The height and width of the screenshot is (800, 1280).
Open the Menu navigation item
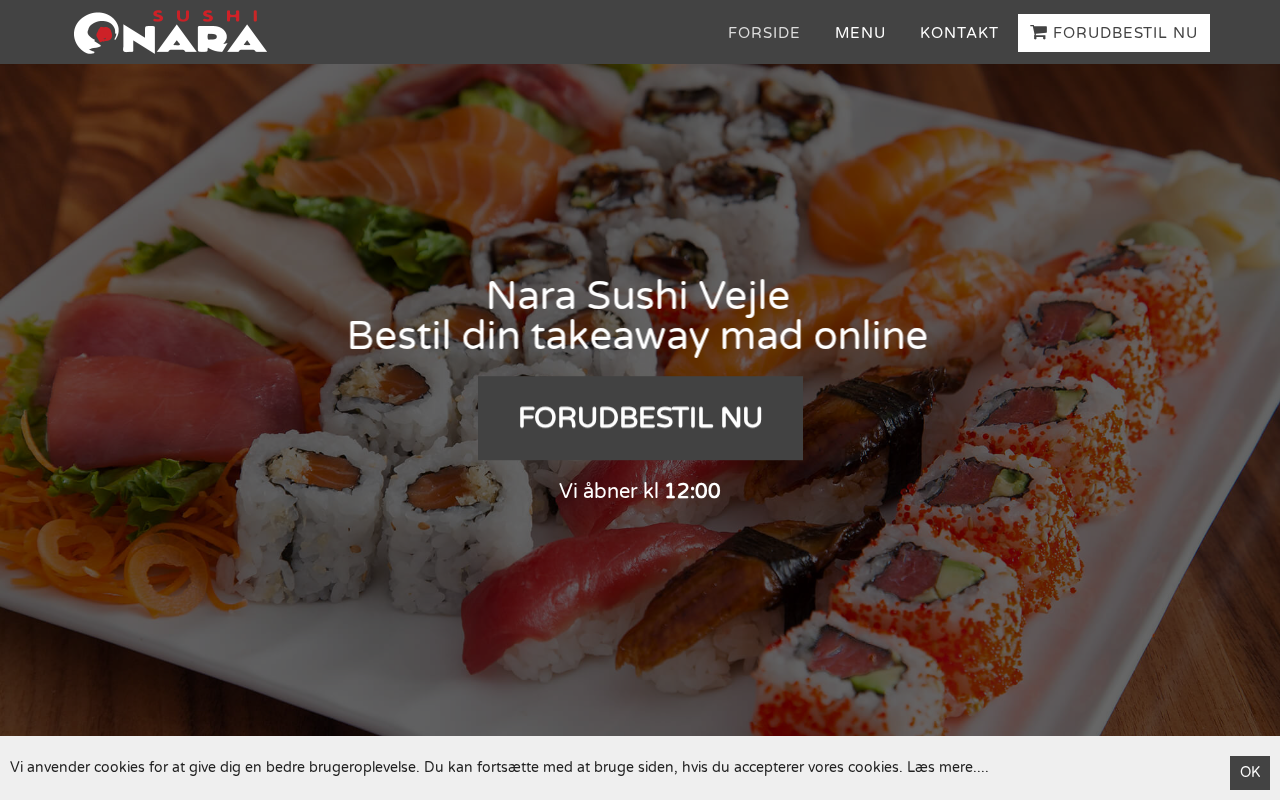point(860,33)
